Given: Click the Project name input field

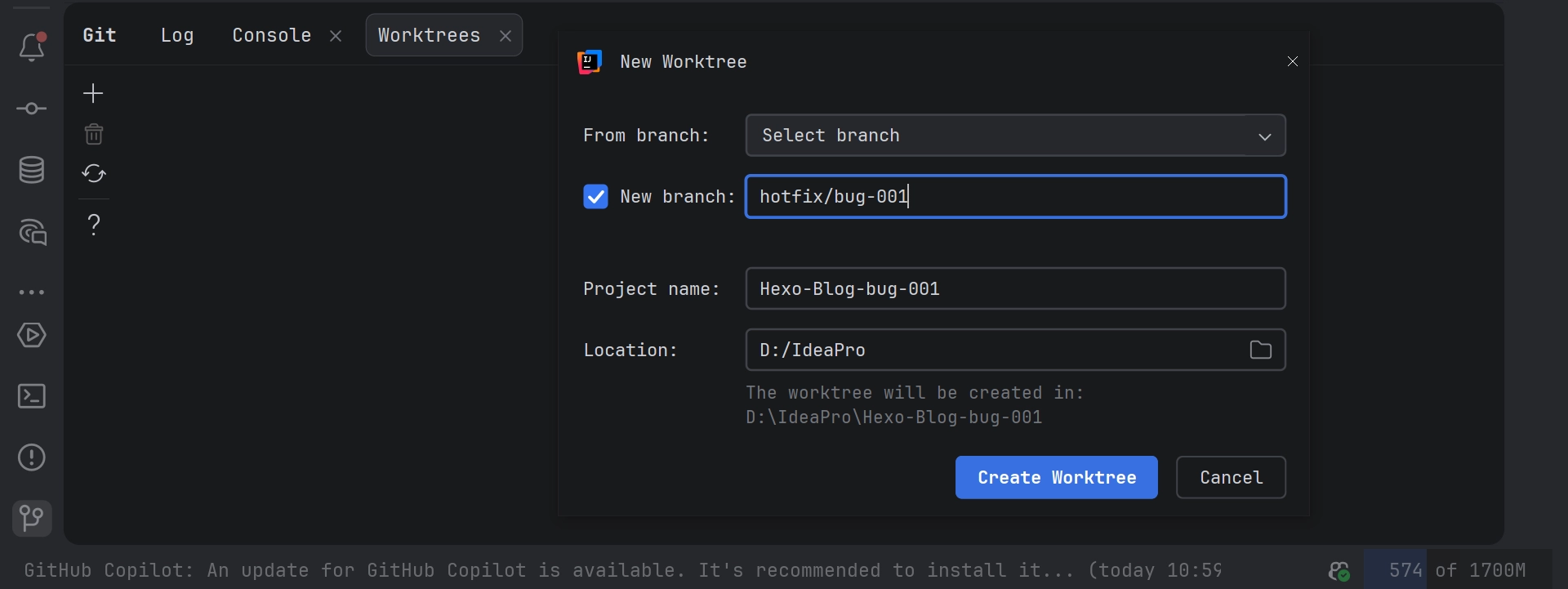Looking at the screenshot, I should coord(1015,289).
